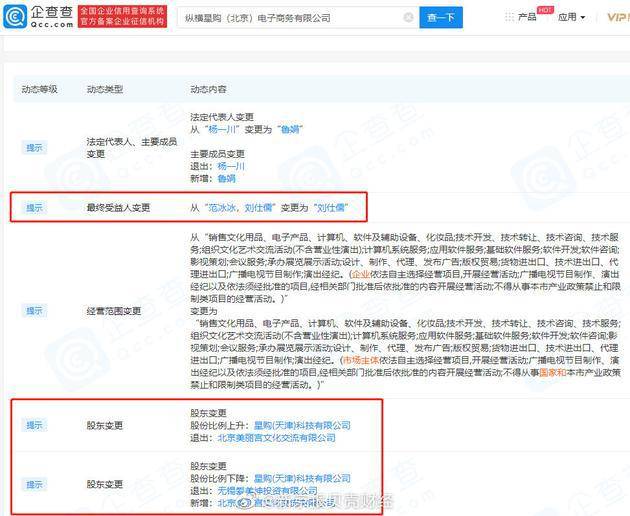Screen dimensions: 630x516
Task: Click 提示 tag on first 股东变更 row
Action: click(x=34, y=425)
